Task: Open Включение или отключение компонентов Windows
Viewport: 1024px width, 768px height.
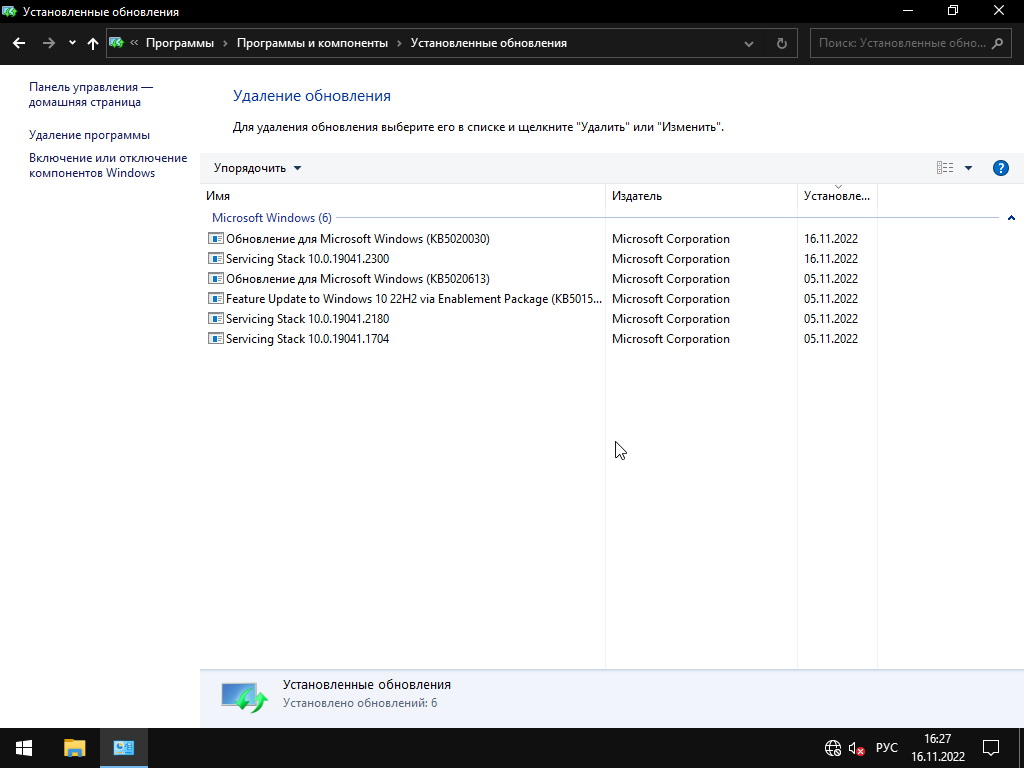Action: [x=107, y=165]
